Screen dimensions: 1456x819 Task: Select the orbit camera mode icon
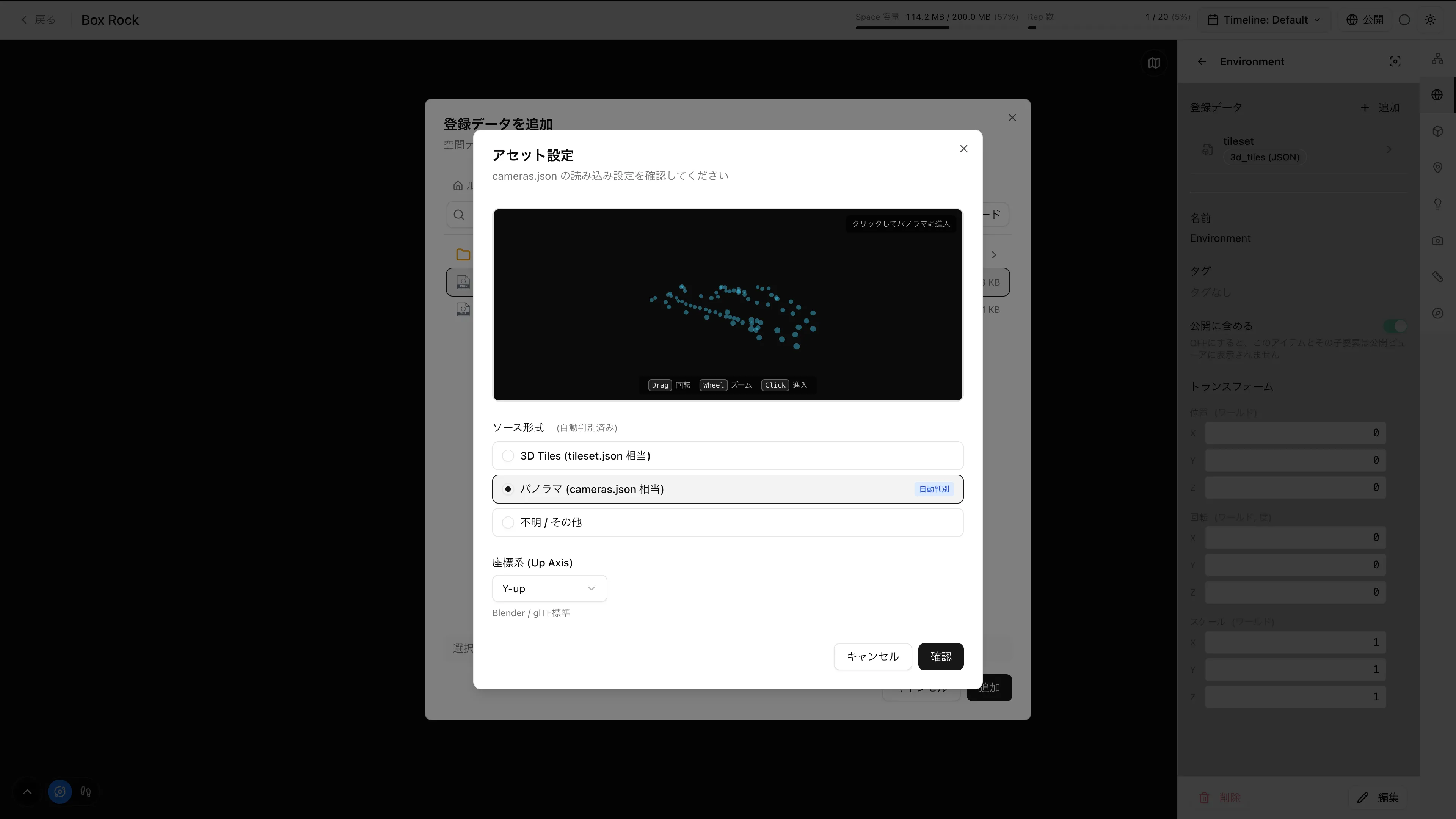(x=60, y=792)
